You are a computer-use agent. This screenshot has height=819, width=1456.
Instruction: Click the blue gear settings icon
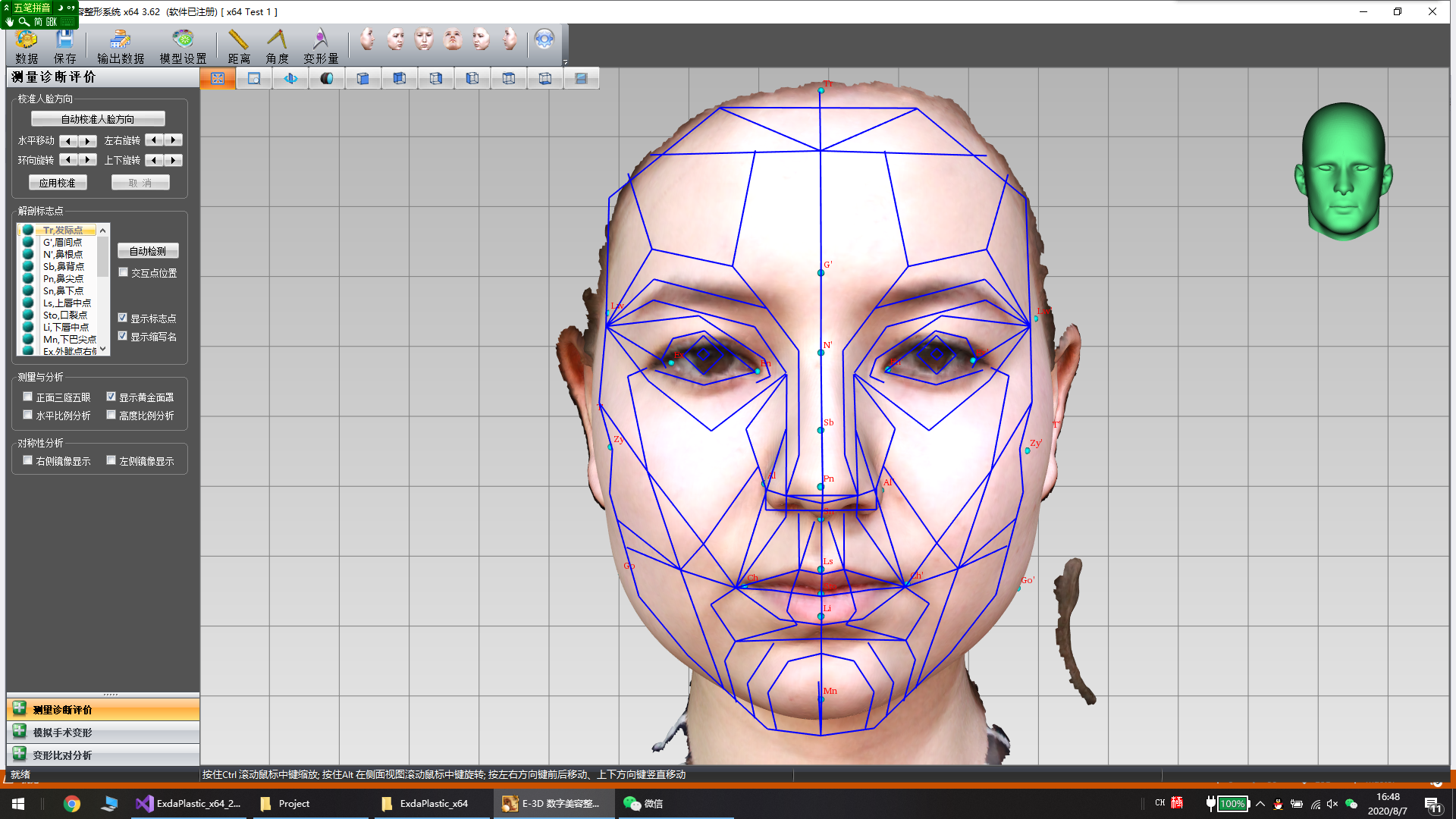(544, 39)
